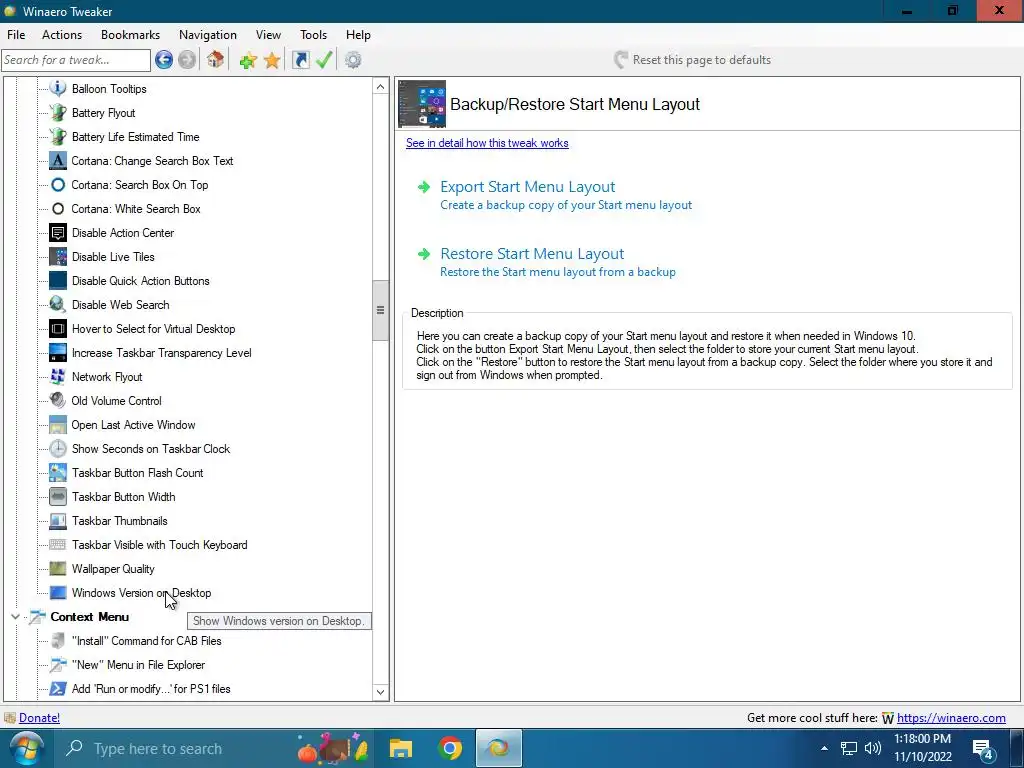Open the Bookmarks menu

tap(131, 35)
